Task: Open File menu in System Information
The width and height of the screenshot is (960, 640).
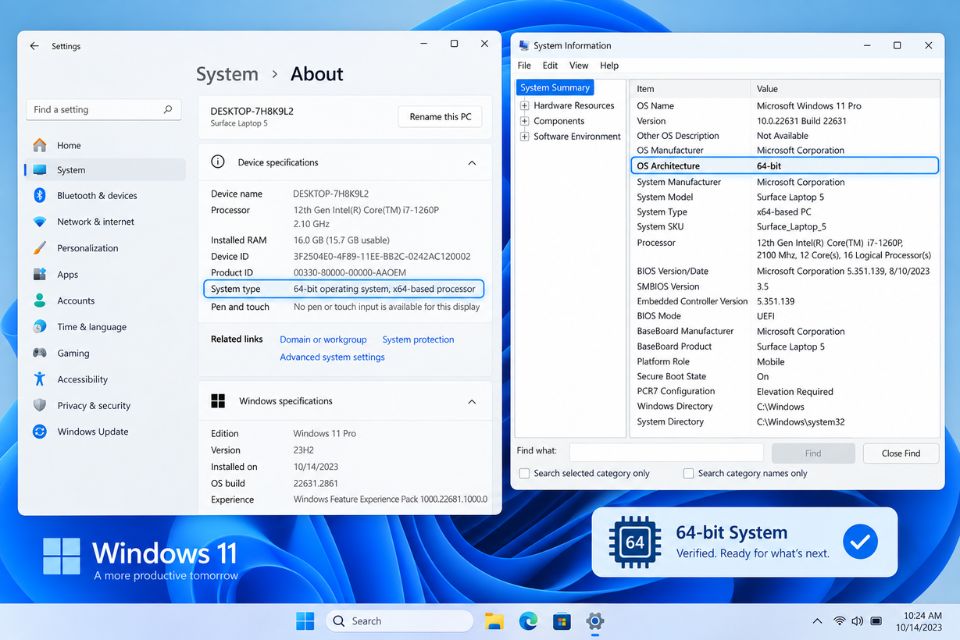Action: pyautogui.click(x=524, y=66)
